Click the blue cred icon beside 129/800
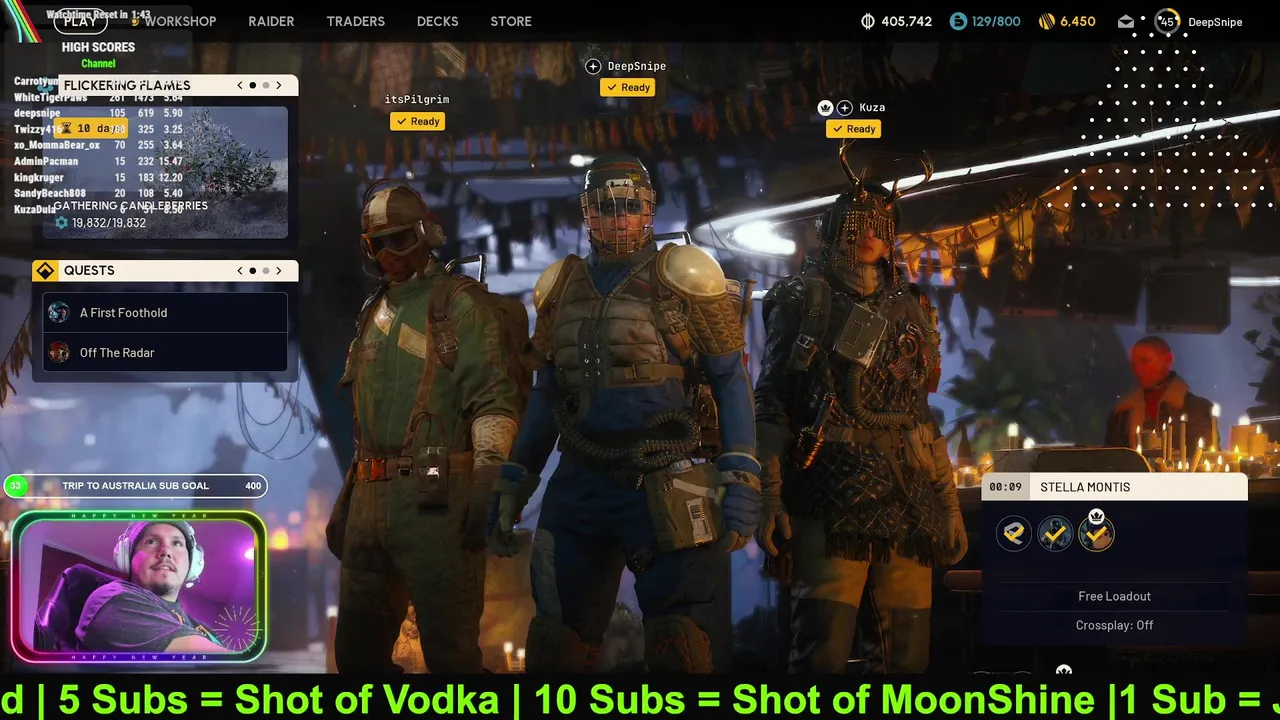The image size is (1280, 720). click(958, 21)
